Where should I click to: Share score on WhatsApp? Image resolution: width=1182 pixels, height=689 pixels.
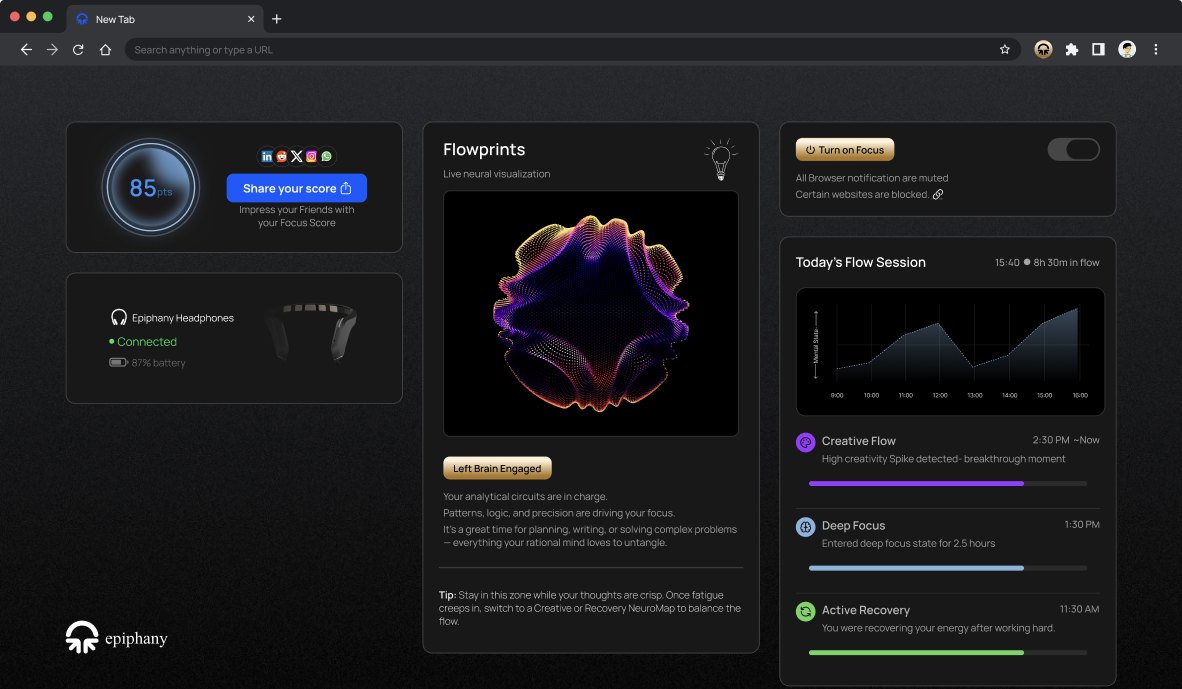coord(326,156)
